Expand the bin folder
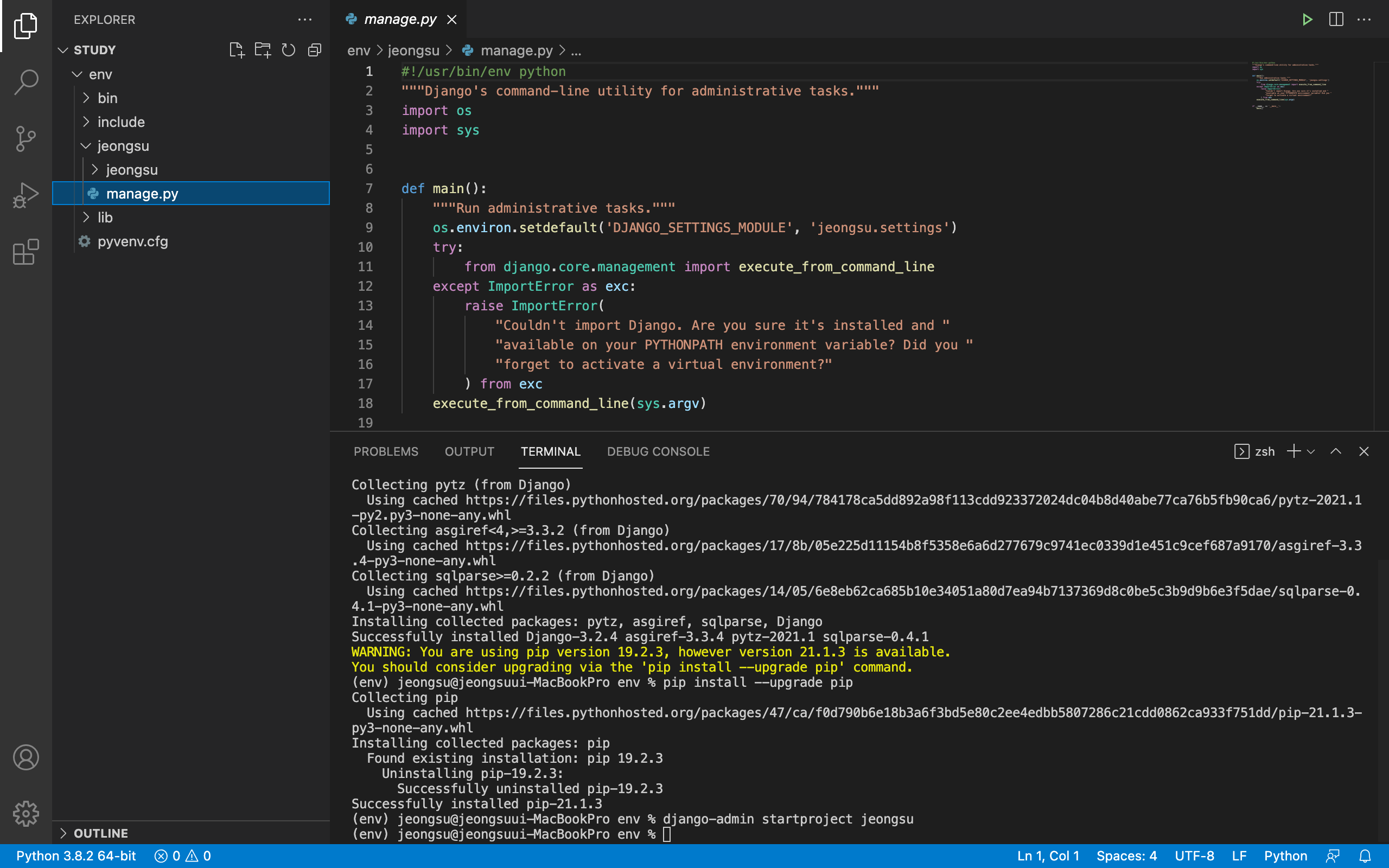 [x=107, y=98]
